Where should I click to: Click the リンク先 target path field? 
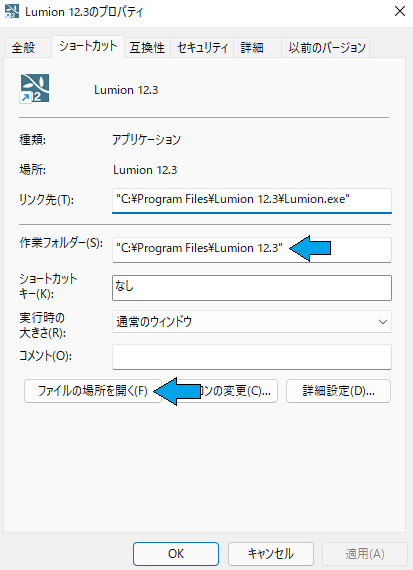pos(252,200)
